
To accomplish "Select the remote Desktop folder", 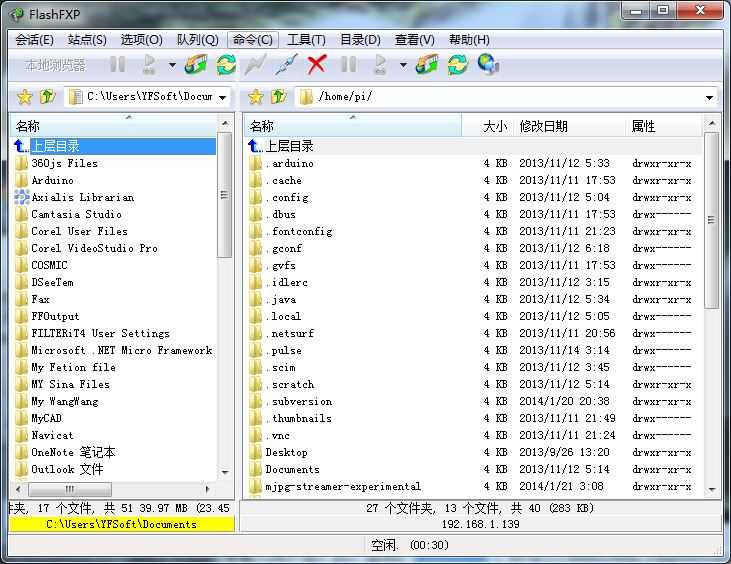I will [x=286, y=452].
